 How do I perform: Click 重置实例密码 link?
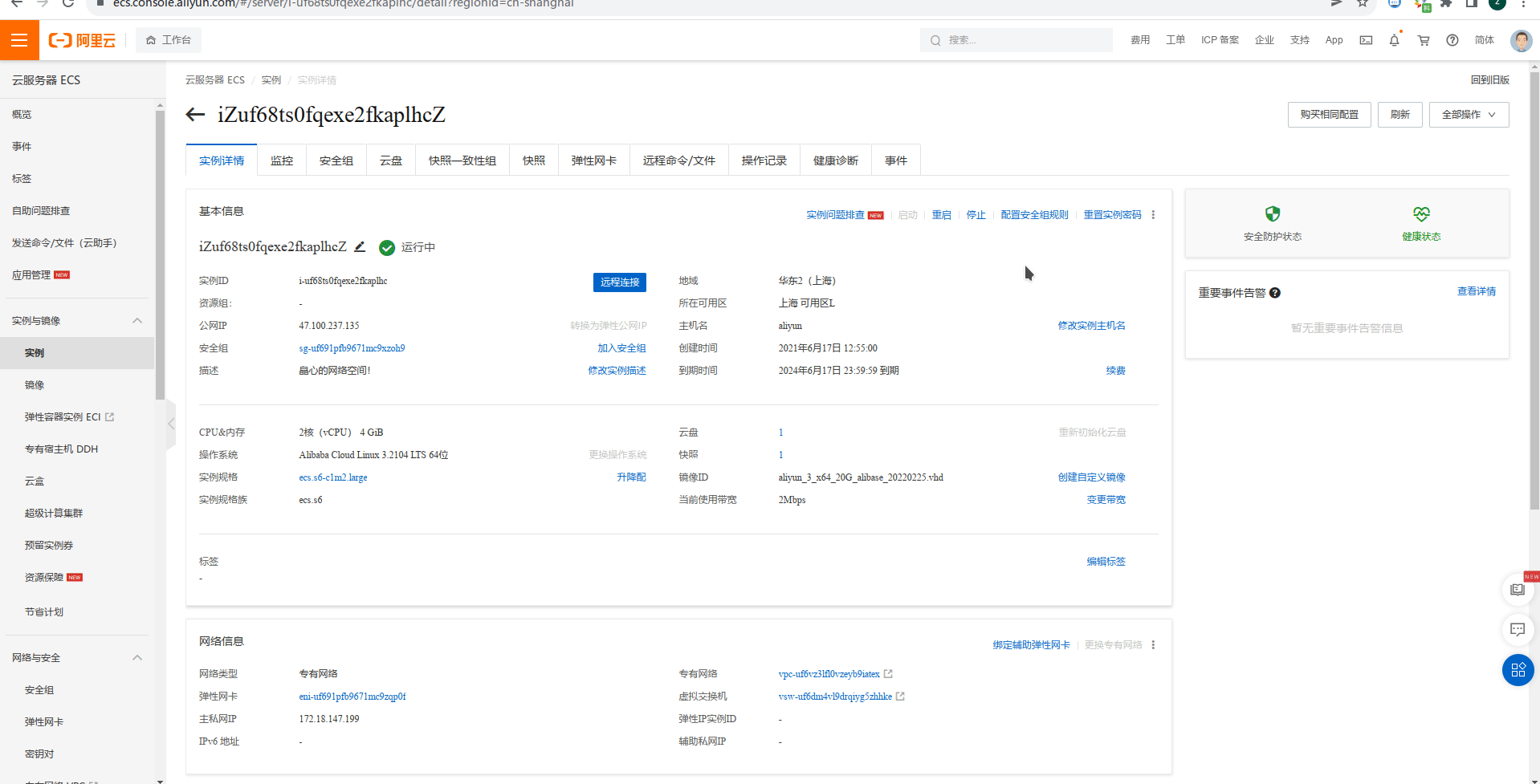(x=1113, y=215)
